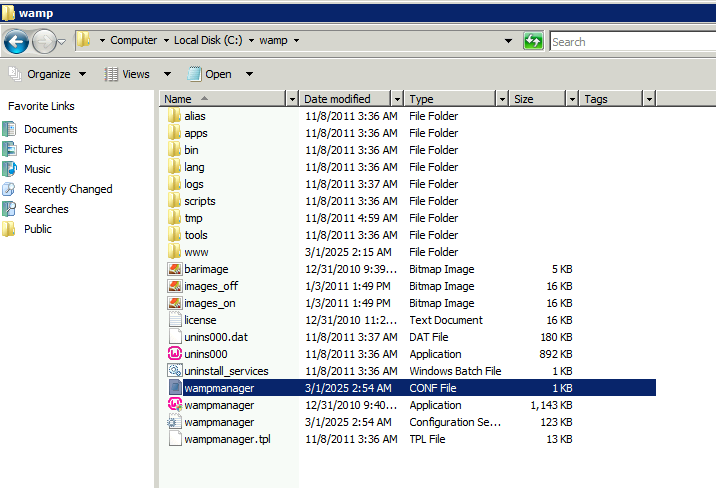This screenshot has width=716, height=488.
Task: Sort files by Type column
Action: [450, 99]
